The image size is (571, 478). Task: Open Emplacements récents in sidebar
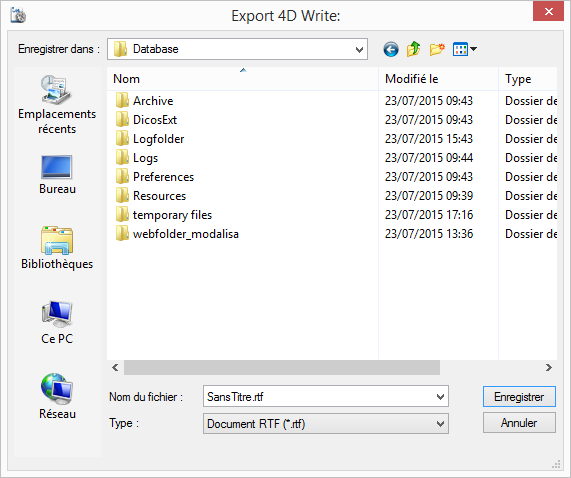coord(57,104)
